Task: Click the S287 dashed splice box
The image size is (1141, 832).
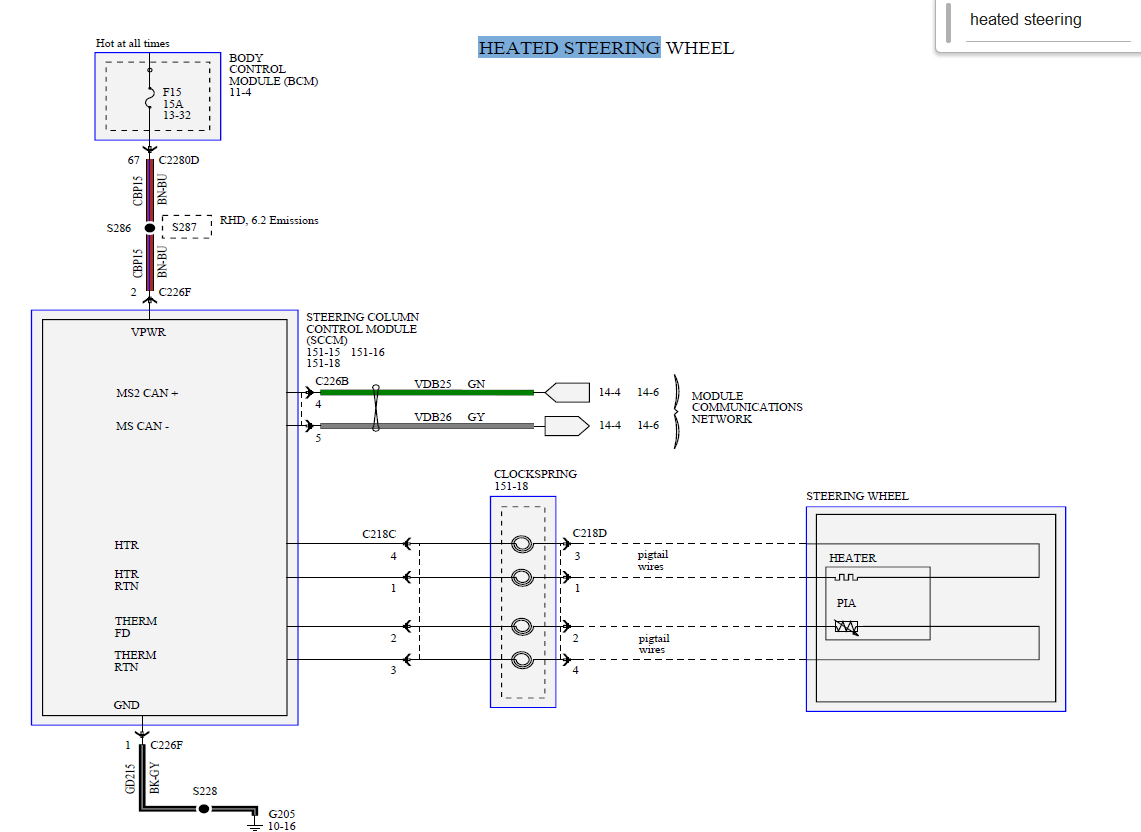Action: pyautogui.click(x=187, y=228)
